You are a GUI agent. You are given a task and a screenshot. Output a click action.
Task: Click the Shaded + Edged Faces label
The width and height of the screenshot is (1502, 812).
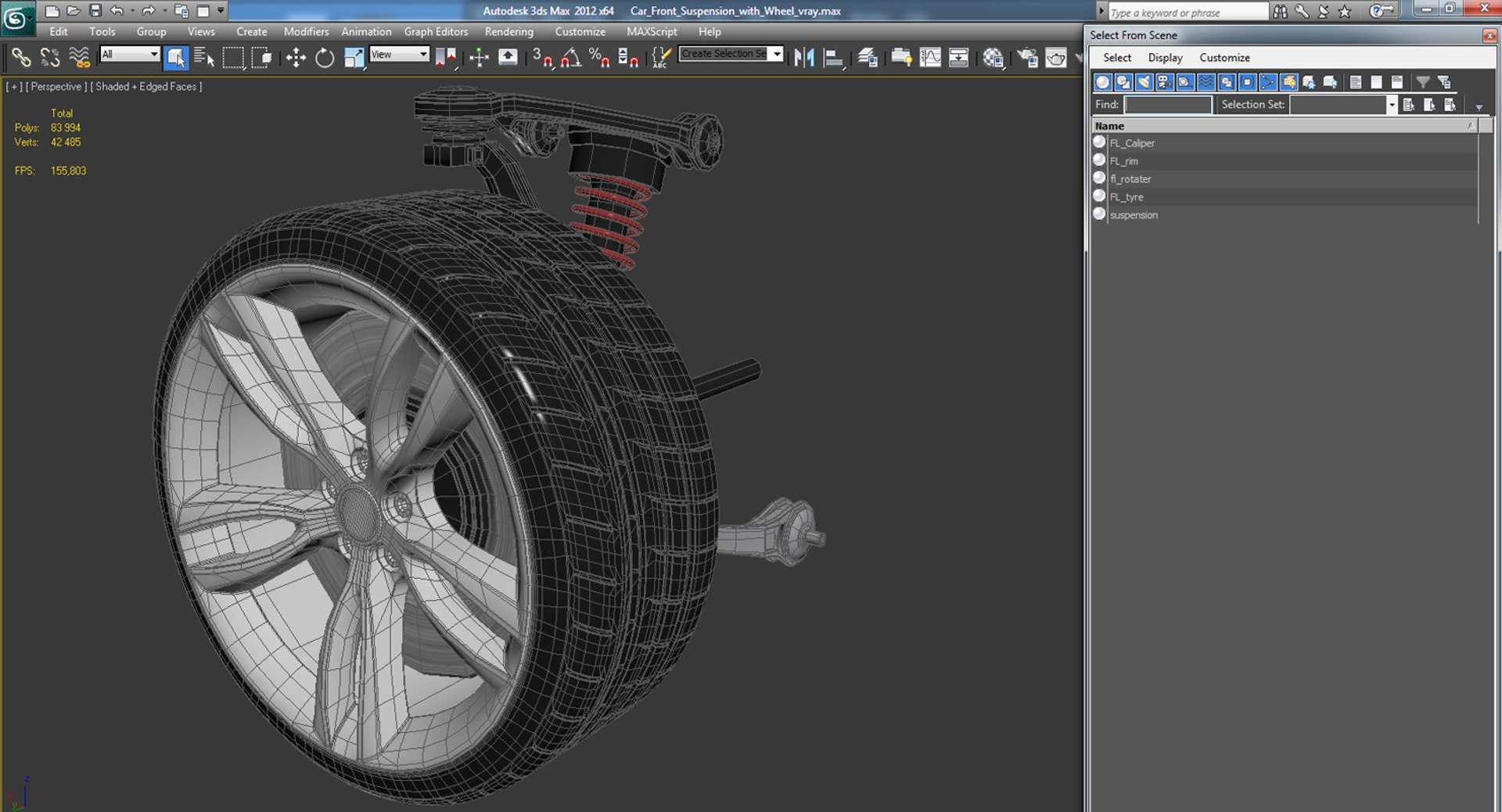pos(146,87)
